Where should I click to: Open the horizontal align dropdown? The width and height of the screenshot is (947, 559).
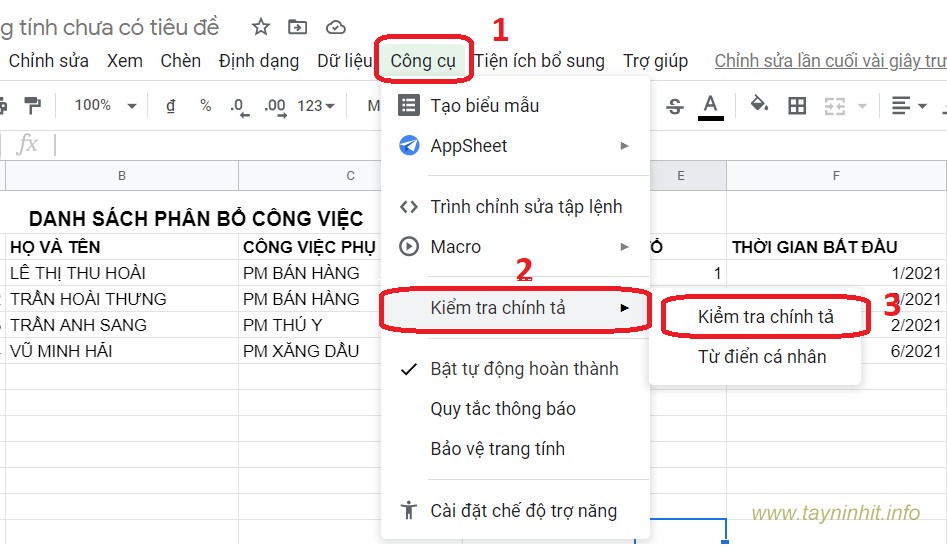click(908, 106)
